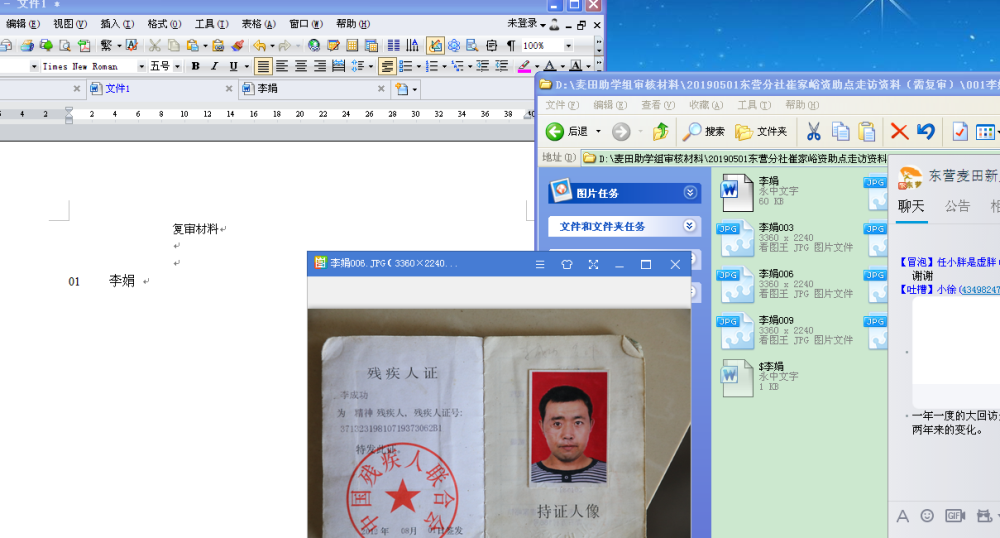Viewport: 1000px width, 538px height.
Task: Toggle the show paragraph marks ¶ icon
Action: [510, 45]
